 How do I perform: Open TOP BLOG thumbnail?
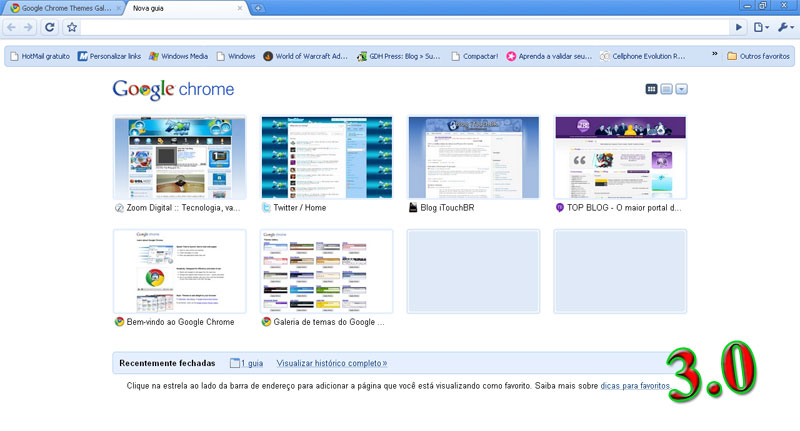click(620, 158)
